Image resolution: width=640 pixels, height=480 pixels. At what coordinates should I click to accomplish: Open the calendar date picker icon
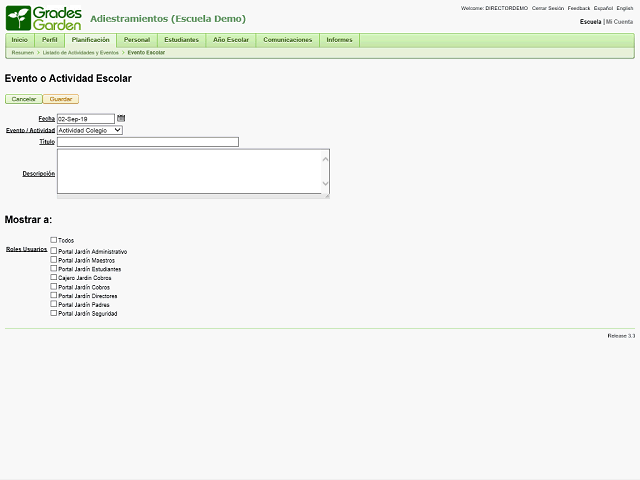click(121, 118)
